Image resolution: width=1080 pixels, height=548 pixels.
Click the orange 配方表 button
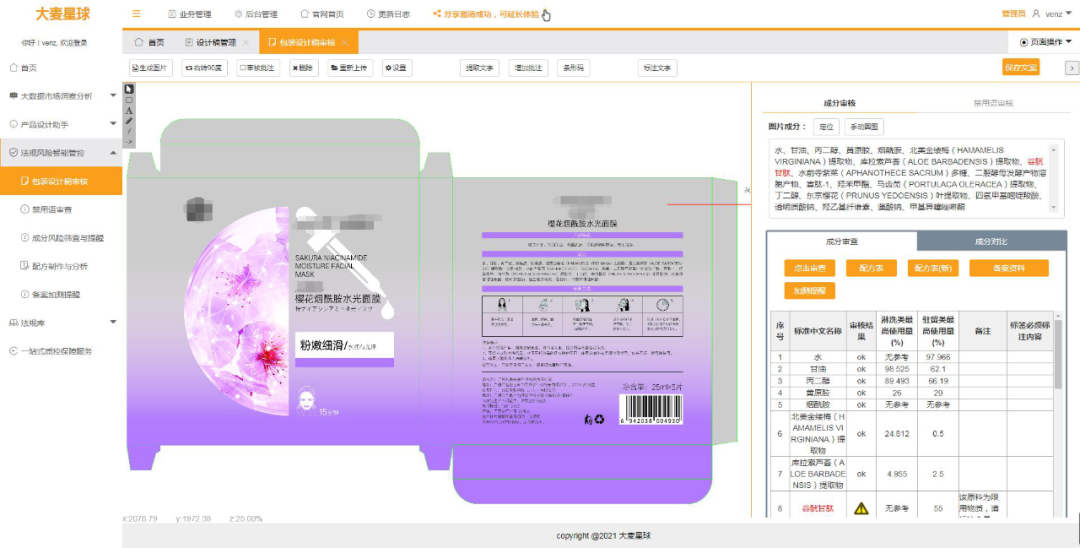871,268
